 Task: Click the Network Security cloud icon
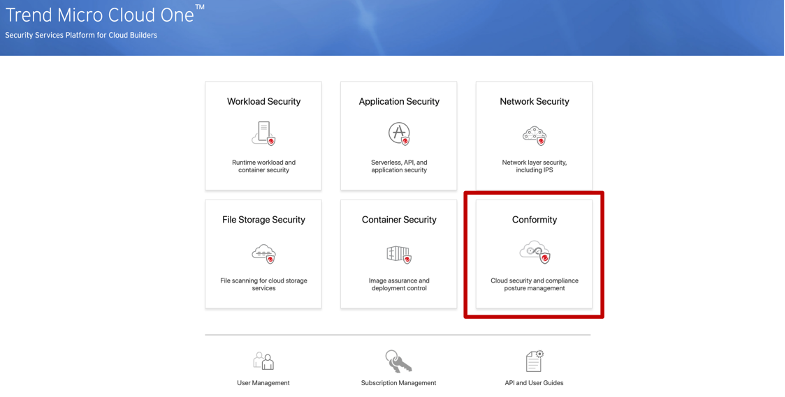(x=535, y=135)
